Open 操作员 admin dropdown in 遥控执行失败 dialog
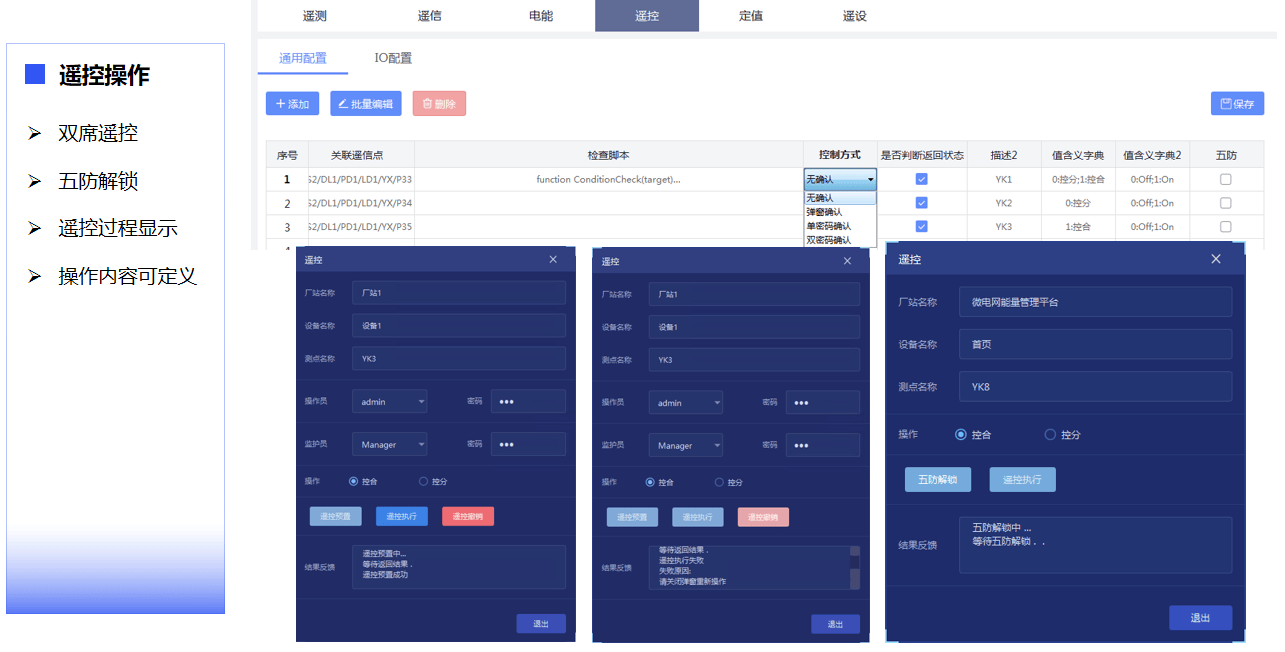This screenshot has width=1285, height=652. coord(686,402)
